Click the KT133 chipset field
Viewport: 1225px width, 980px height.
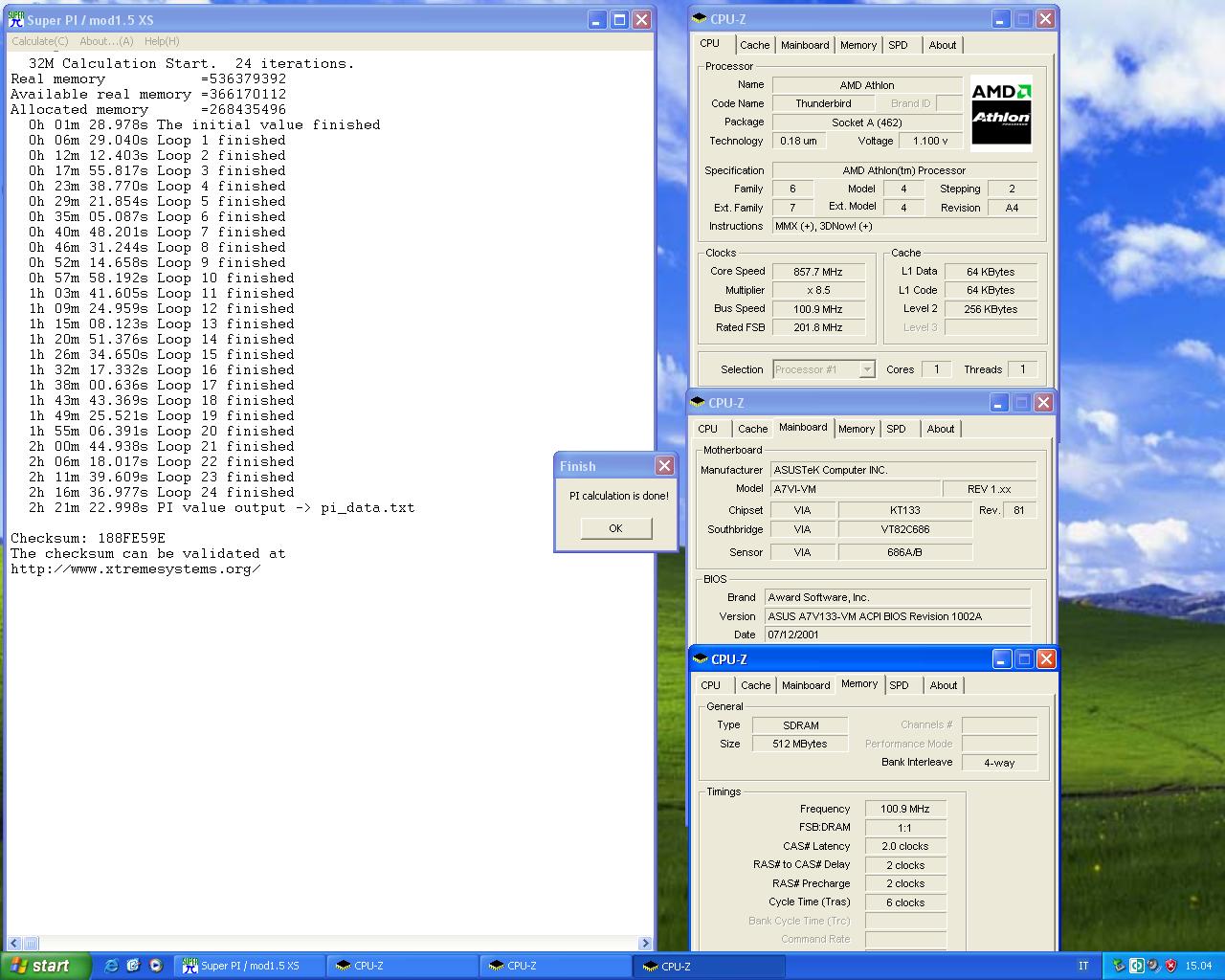tap(904, 510)
